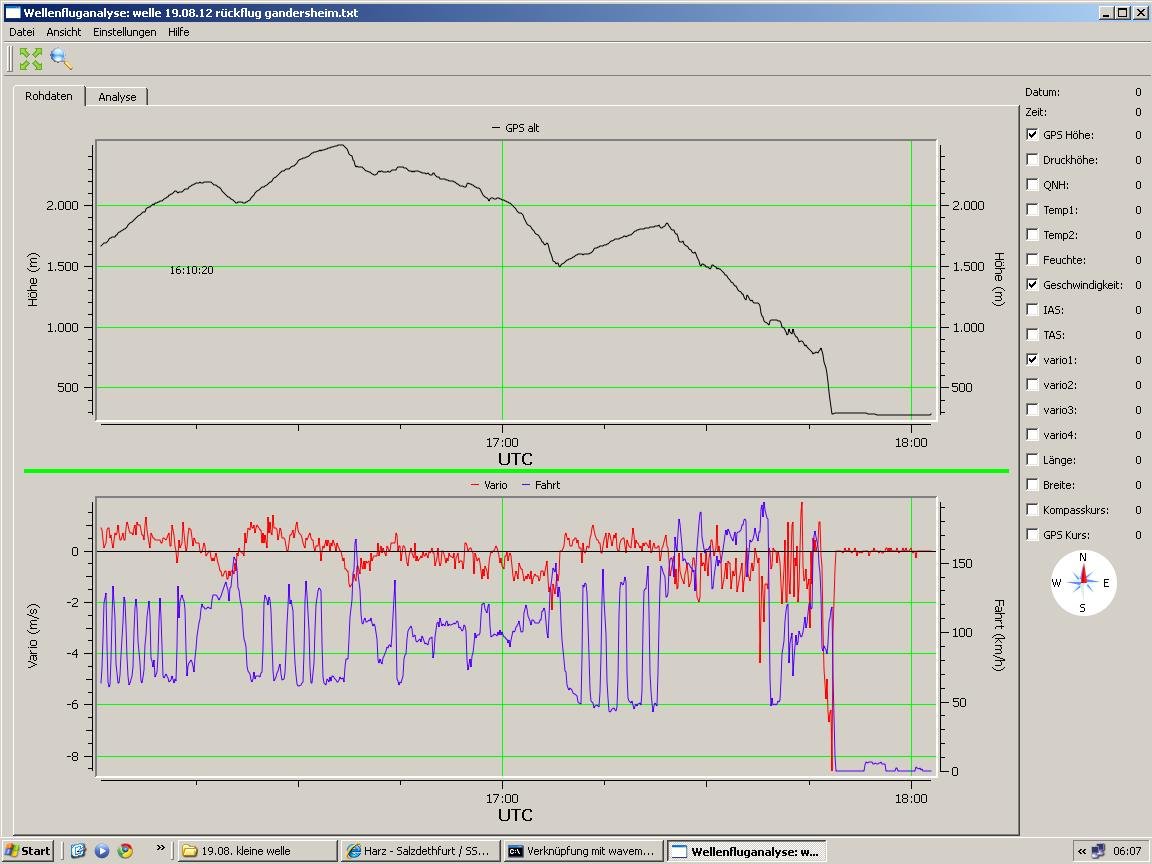
Task: Switch to '19.08. kleine welle' taskbar folder
Action: pos(257,851)
